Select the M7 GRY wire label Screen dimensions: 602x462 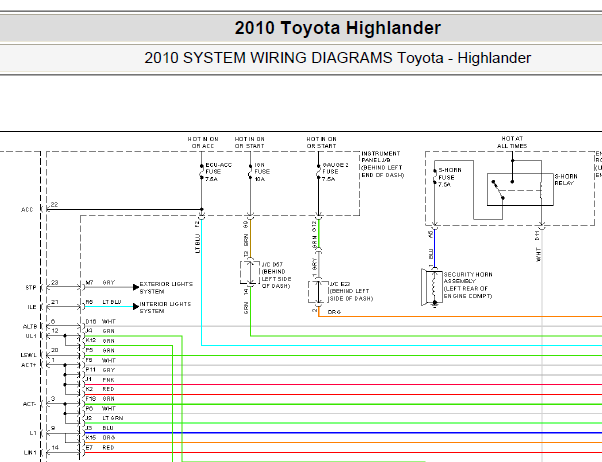(100, 283)
